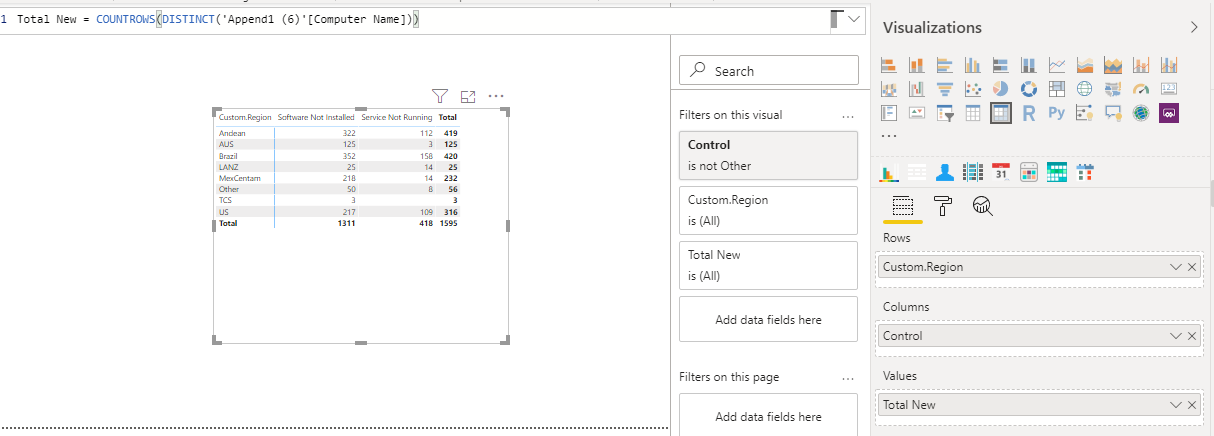Select the Card visual
Viewport: 1214px width, 436px height.
point(1169,89)
